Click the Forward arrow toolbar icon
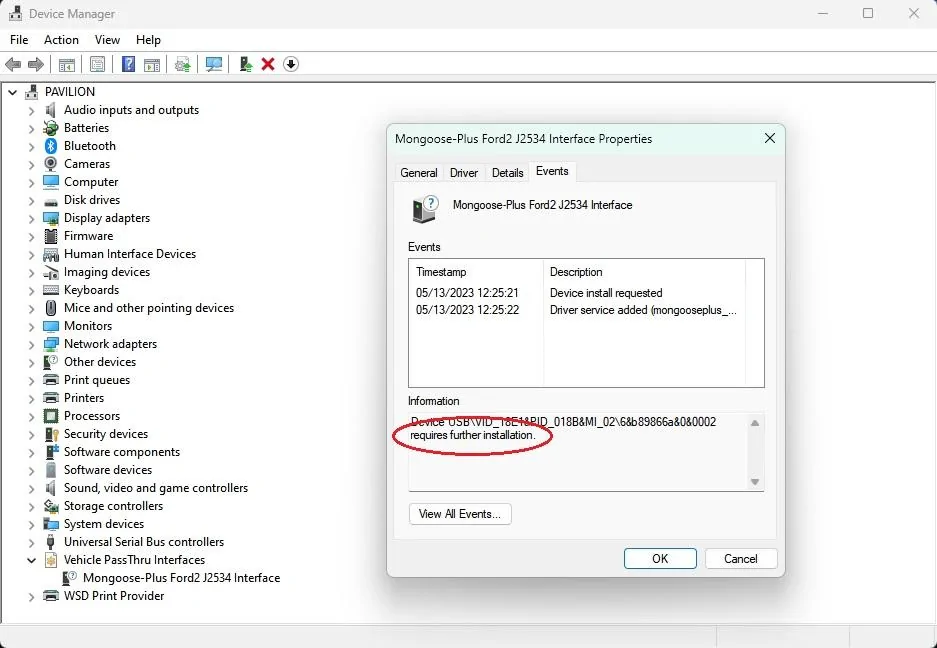The width and height of the screenshot is (937, 648). [36, 64]
